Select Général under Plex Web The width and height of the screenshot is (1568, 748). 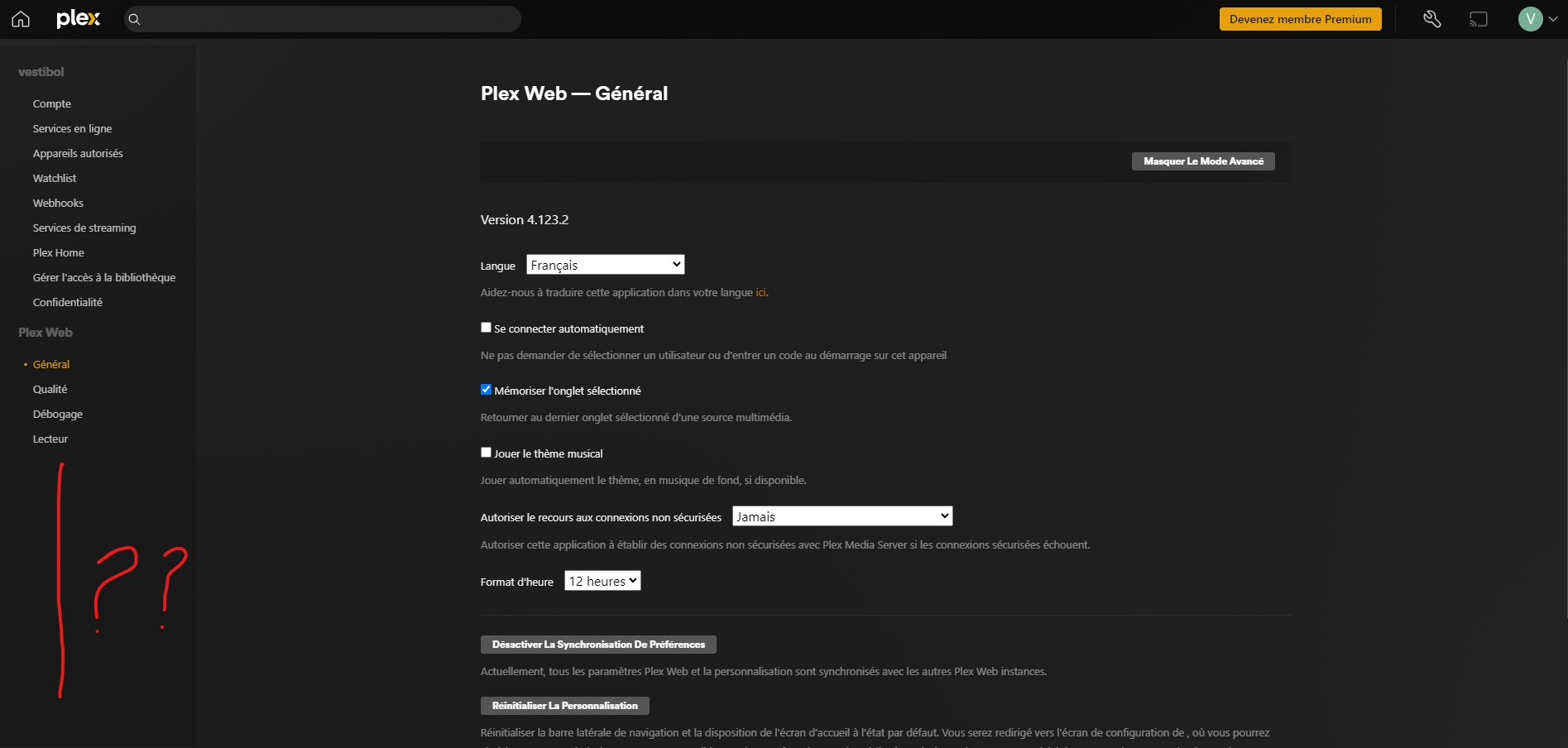(51, 364)
